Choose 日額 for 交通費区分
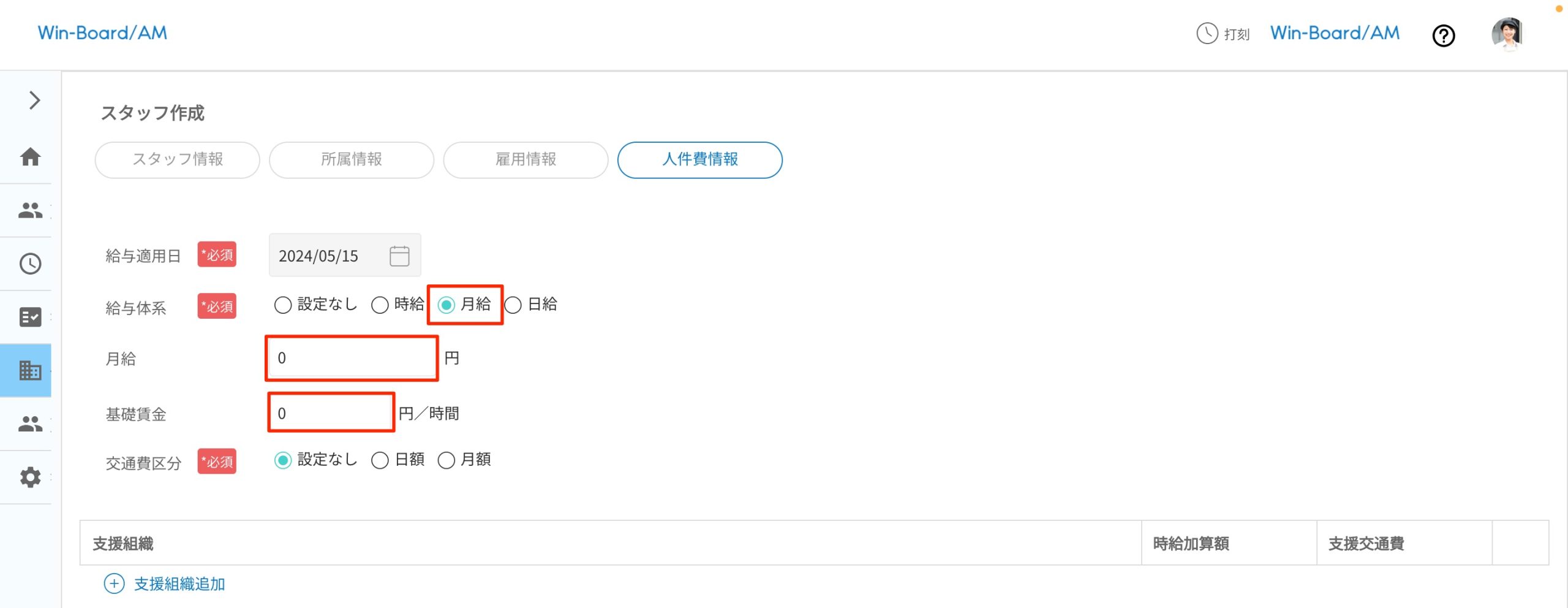The width and height of the screenshot is (1568, 608). 380,460
